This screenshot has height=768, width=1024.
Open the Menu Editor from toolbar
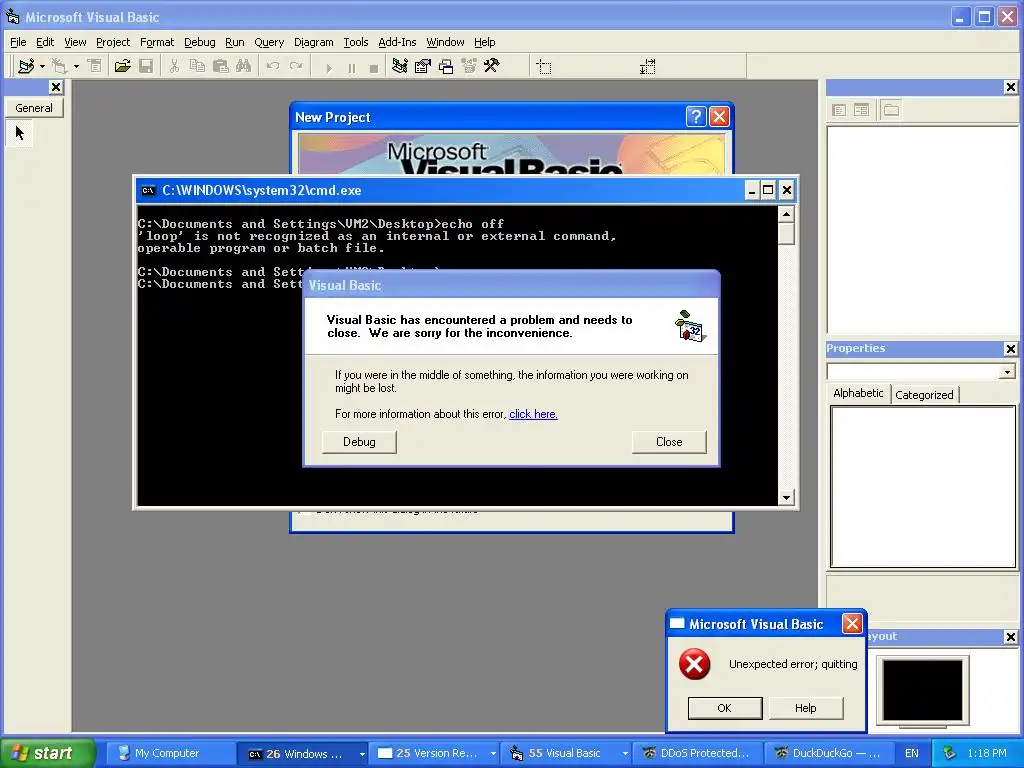(x=95, y=66)
